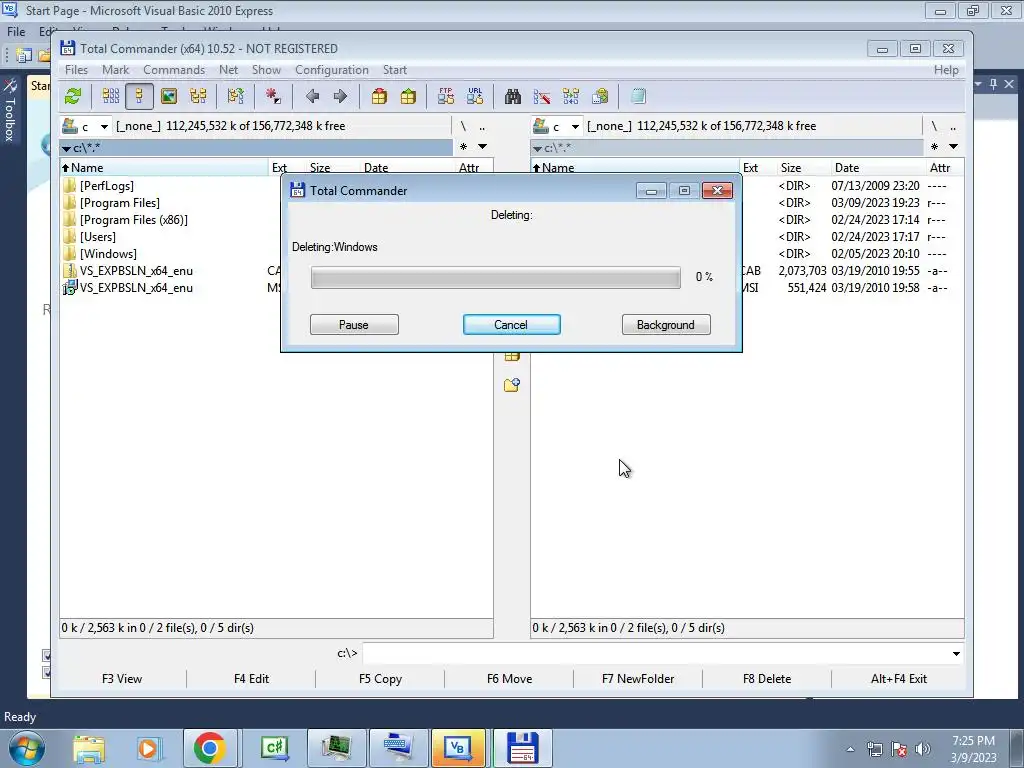
Task: Open the left panel drive c dropdown
Action: (103, 126)
